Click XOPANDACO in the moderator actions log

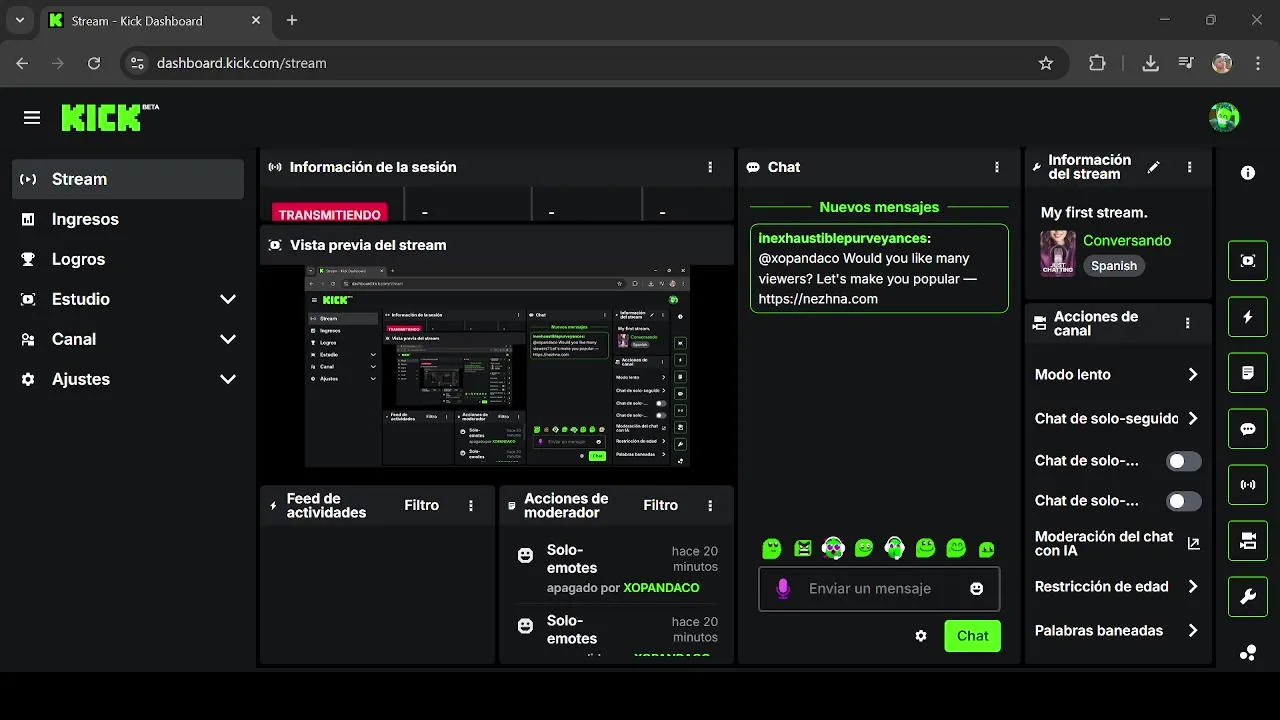661,588
